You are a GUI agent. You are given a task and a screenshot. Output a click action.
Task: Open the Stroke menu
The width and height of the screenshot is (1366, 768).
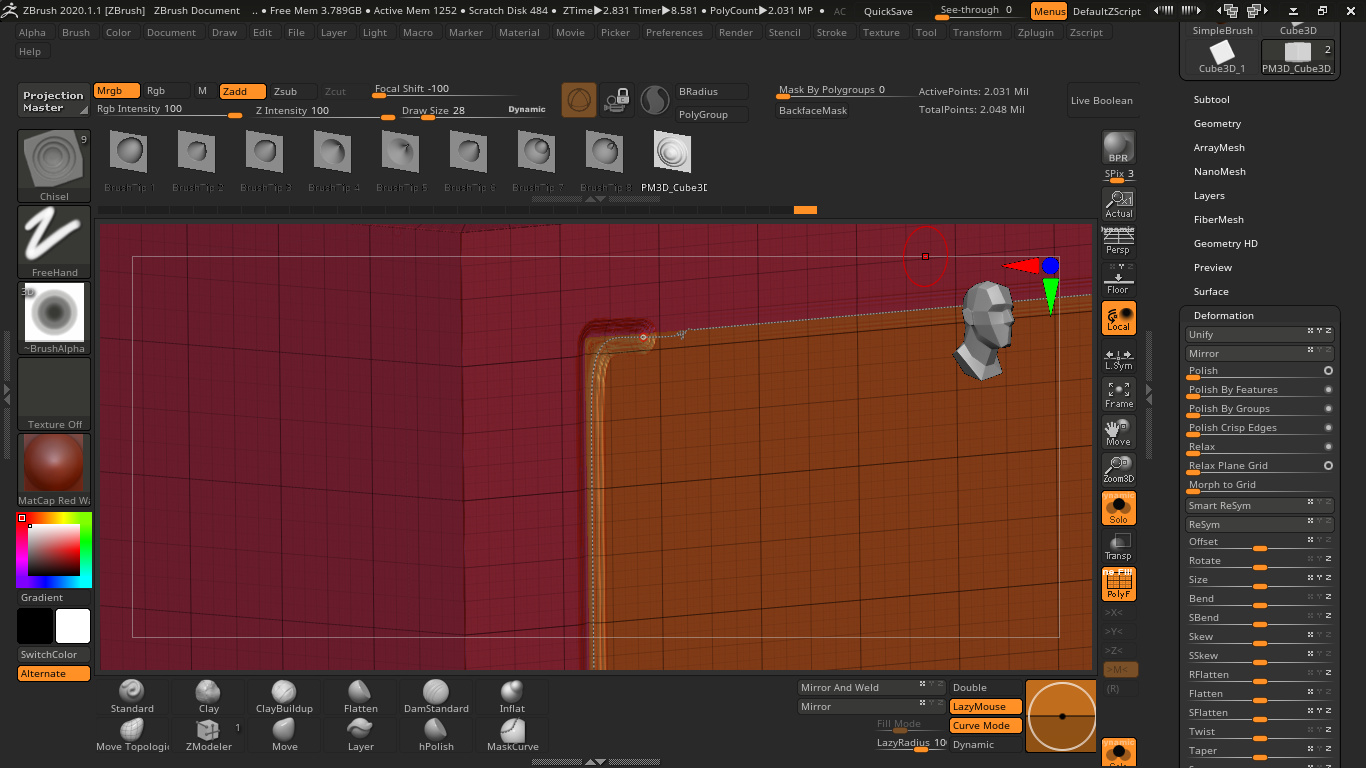pyautogui.click(x=831, y=33)
